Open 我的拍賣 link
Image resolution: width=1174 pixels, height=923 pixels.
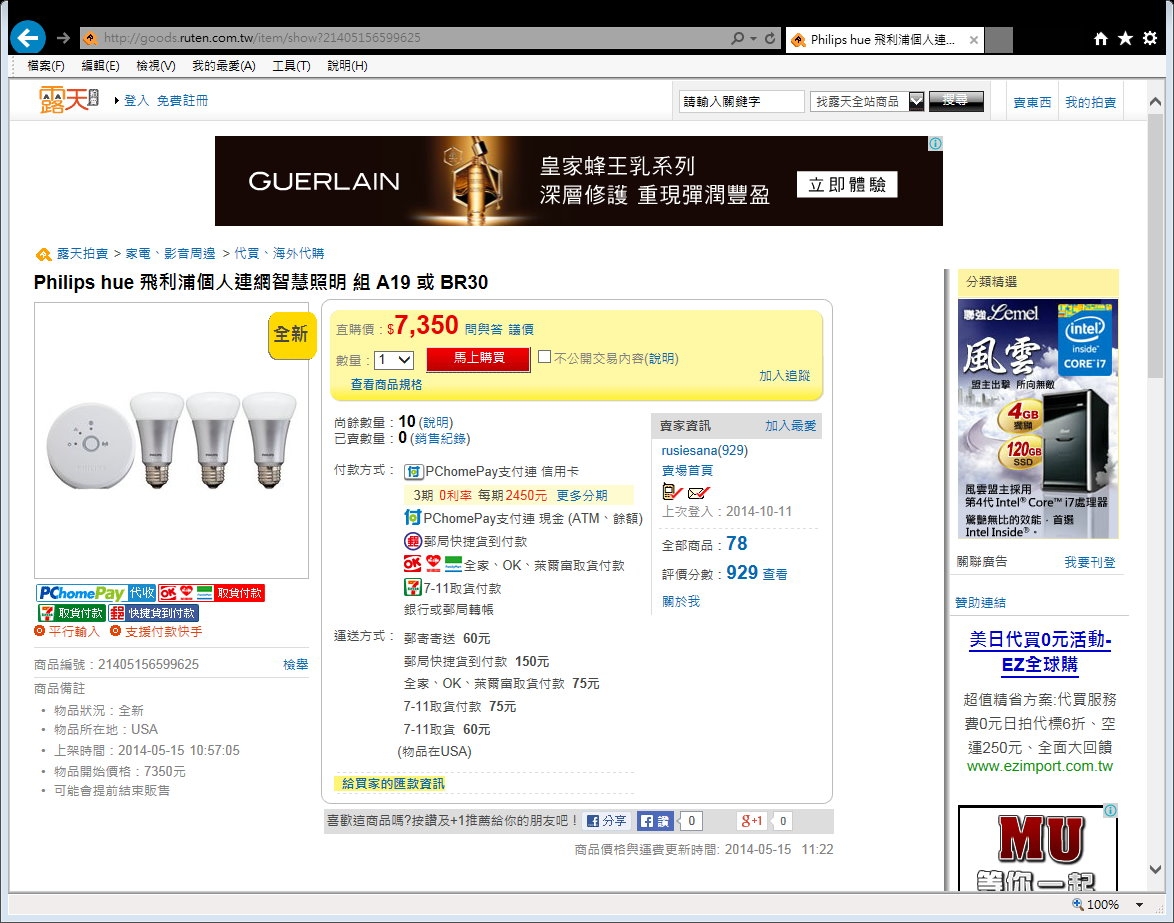point(1090,103)
